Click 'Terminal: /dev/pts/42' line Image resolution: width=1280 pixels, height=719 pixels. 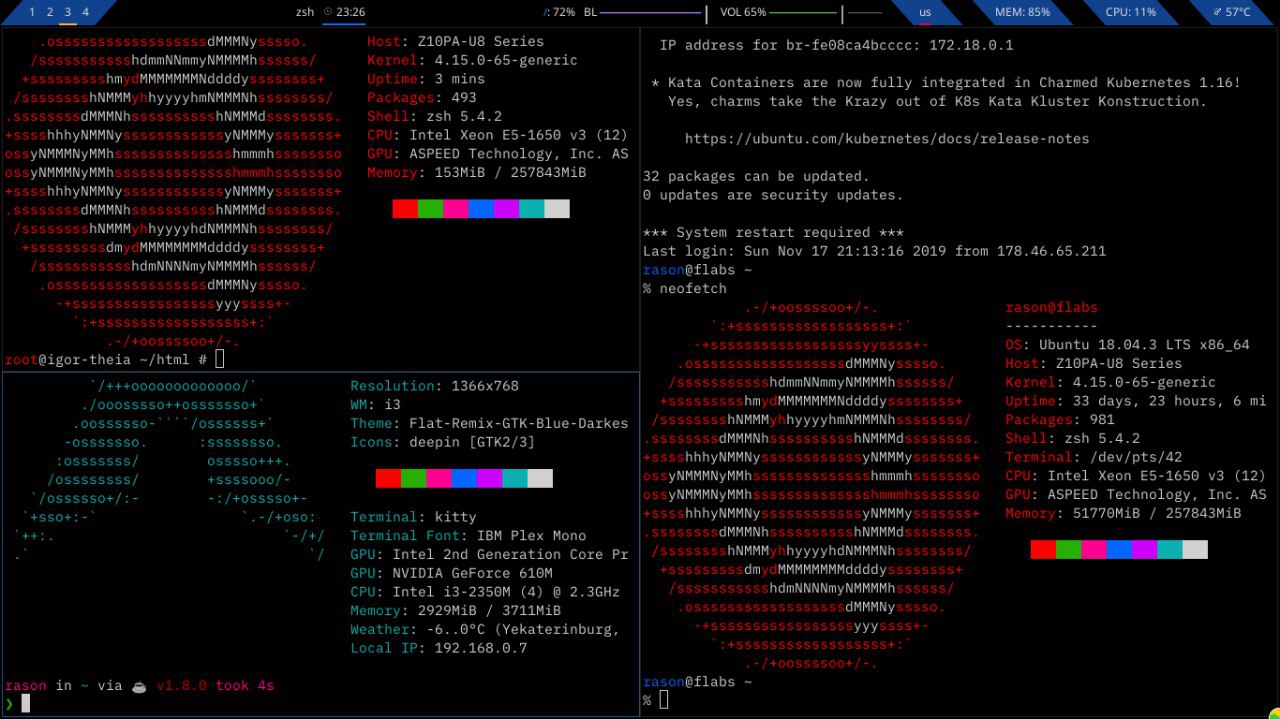(1093, 457)
